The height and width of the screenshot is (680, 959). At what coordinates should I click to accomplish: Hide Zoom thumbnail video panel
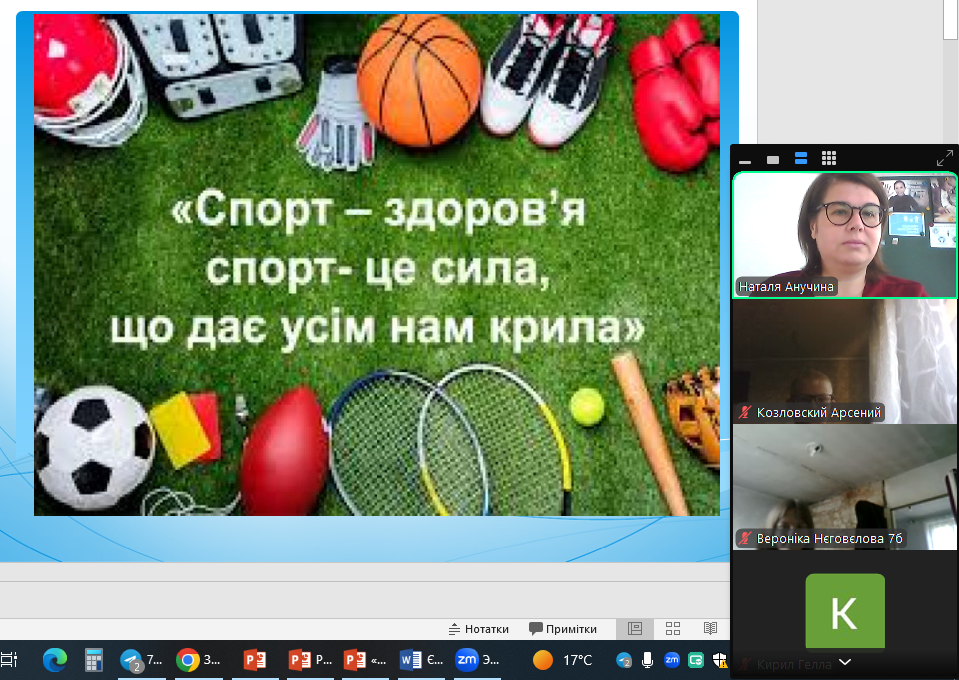744,161
